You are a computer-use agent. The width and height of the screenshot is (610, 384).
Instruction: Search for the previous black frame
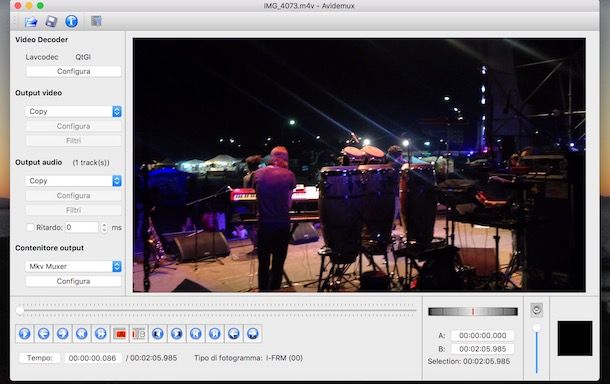[158, 334]
